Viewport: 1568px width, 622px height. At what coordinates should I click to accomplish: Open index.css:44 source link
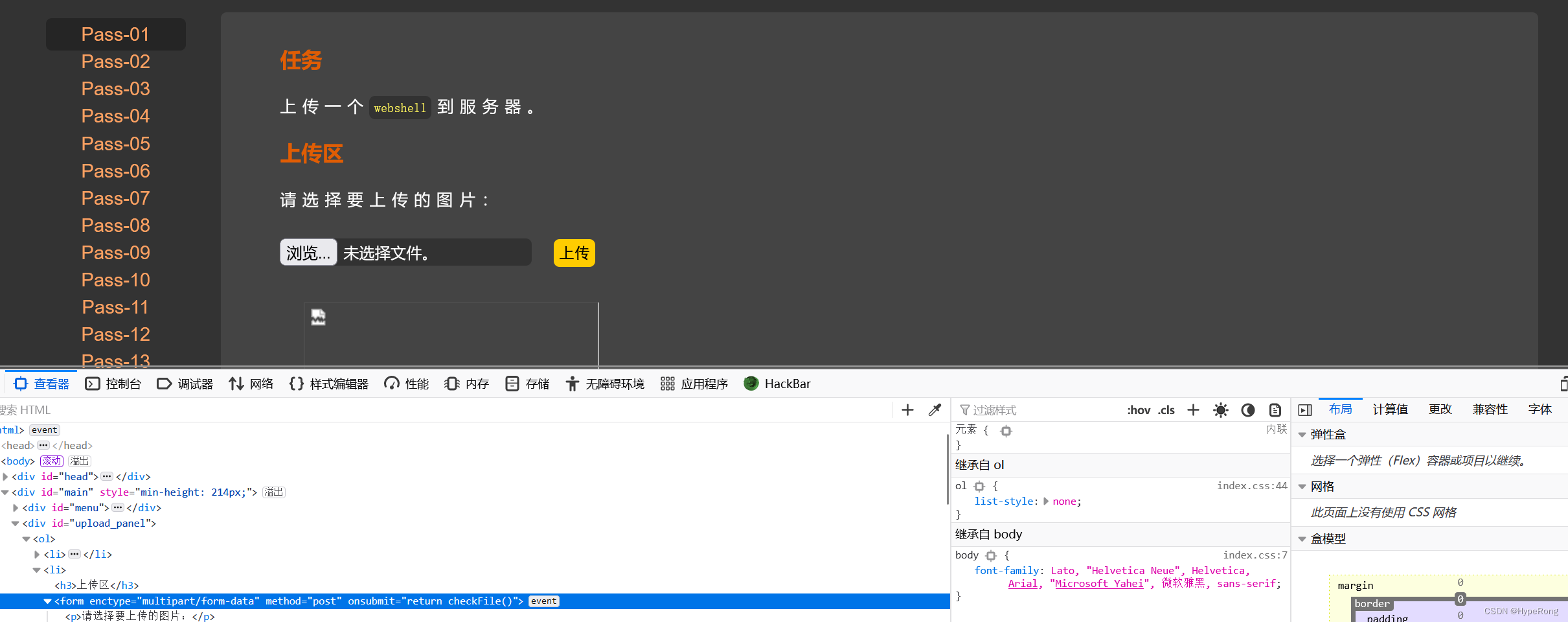click(x=1252, y=486)
